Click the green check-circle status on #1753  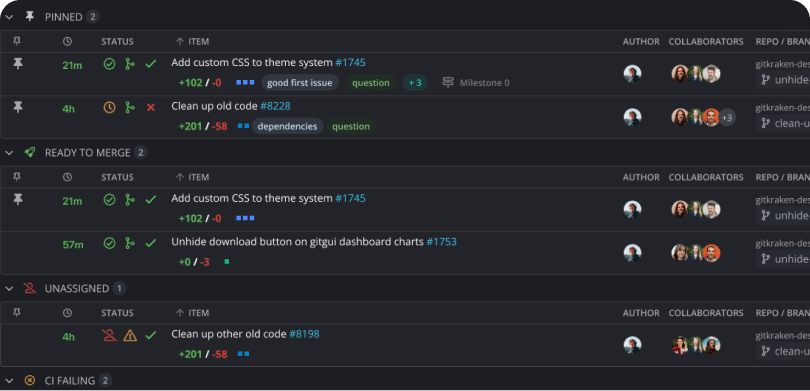(110, 243)
